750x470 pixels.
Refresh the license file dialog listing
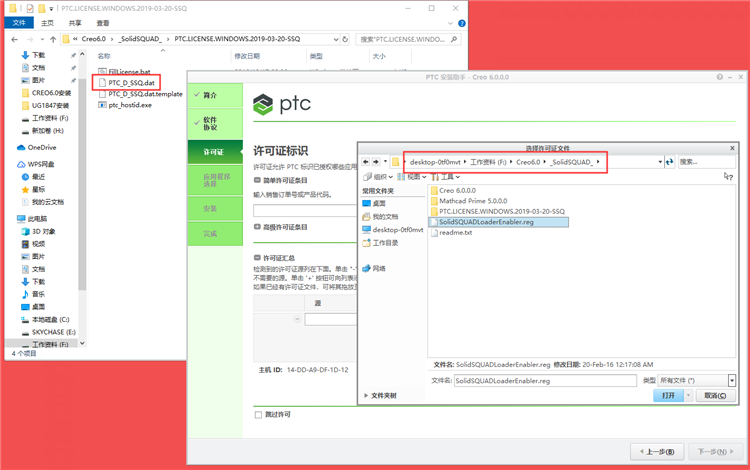[670, 162]
